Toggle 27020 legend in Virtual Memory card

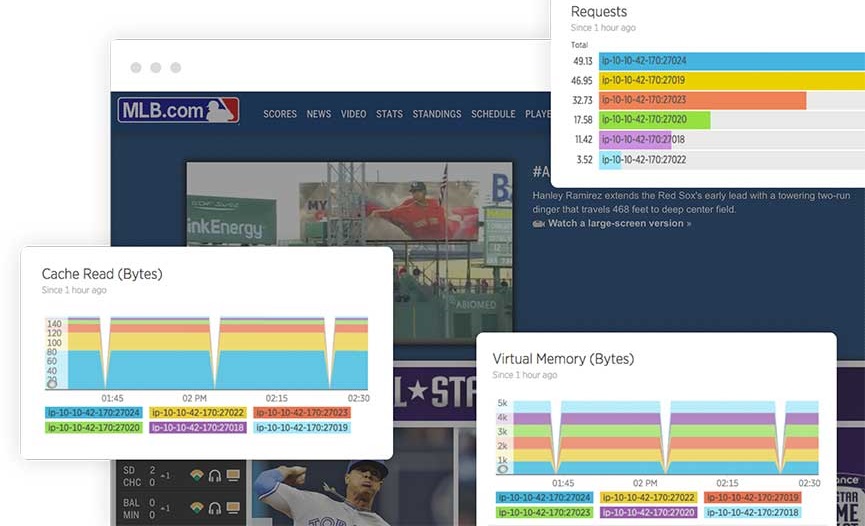point(648,513)
